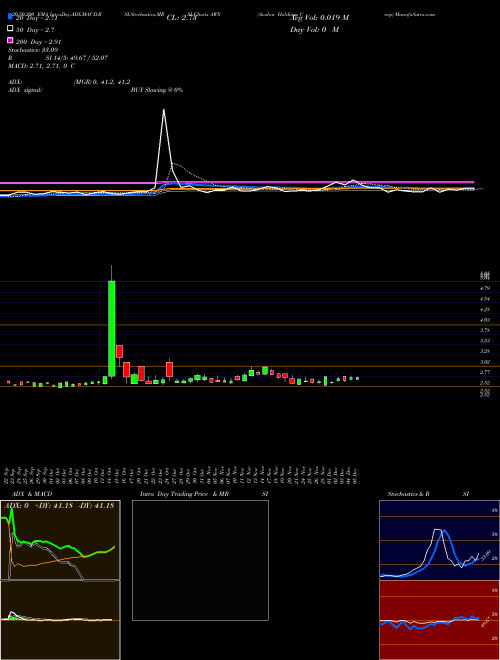Click the 4.54 price axis label
500x660 pixels.
click(485, 299)
